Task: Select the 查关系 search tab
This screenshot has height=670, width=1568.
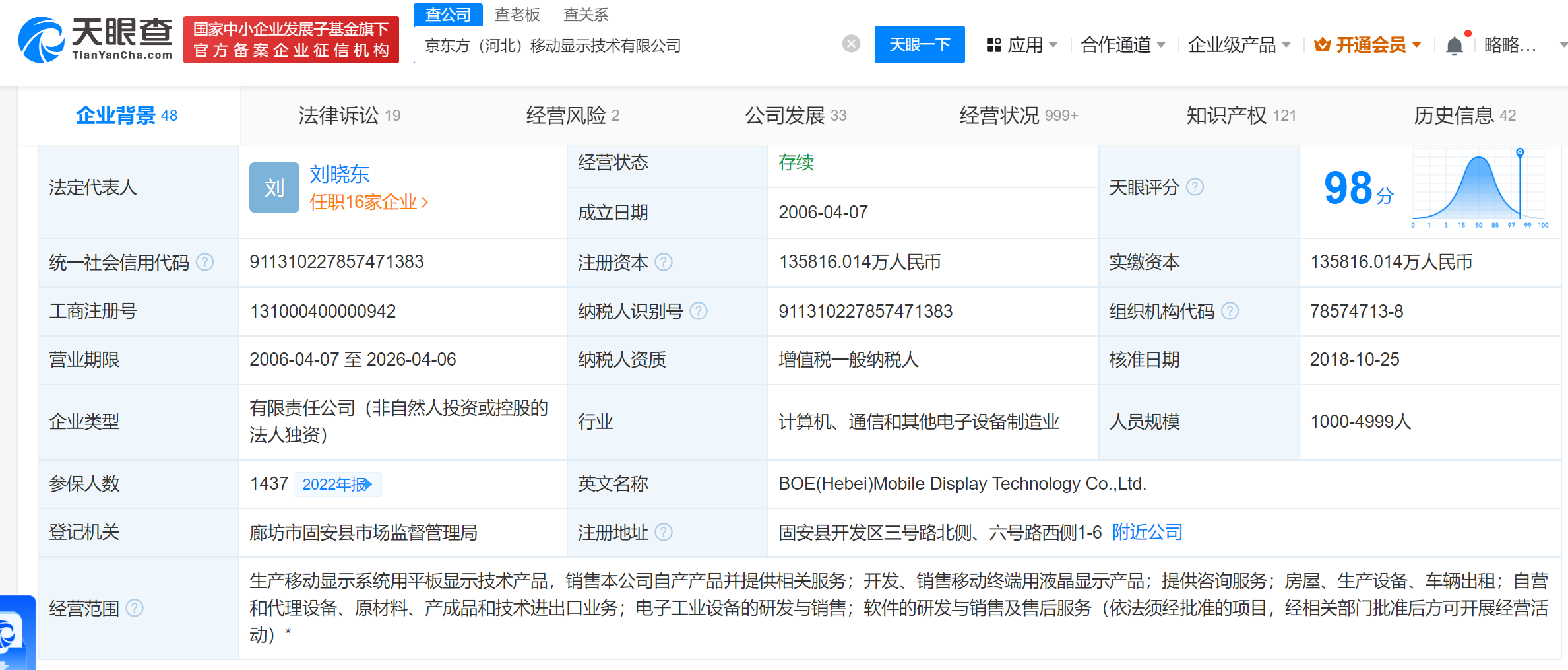Action: point(586,14)
